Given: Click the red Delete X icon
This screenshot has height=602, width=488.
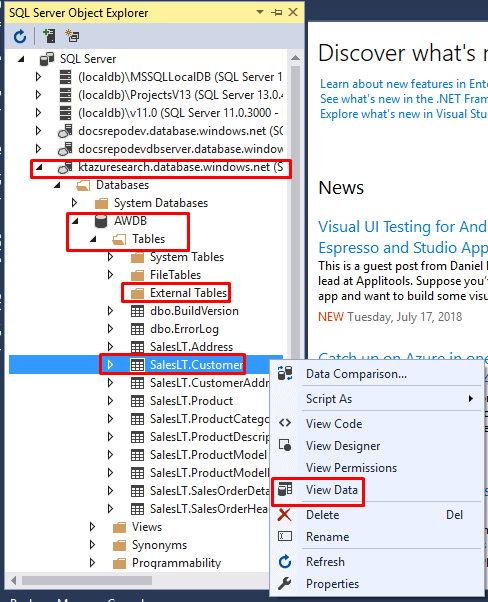Looking at the screenshot, I should pyautogui.click(x=285, y=515).
